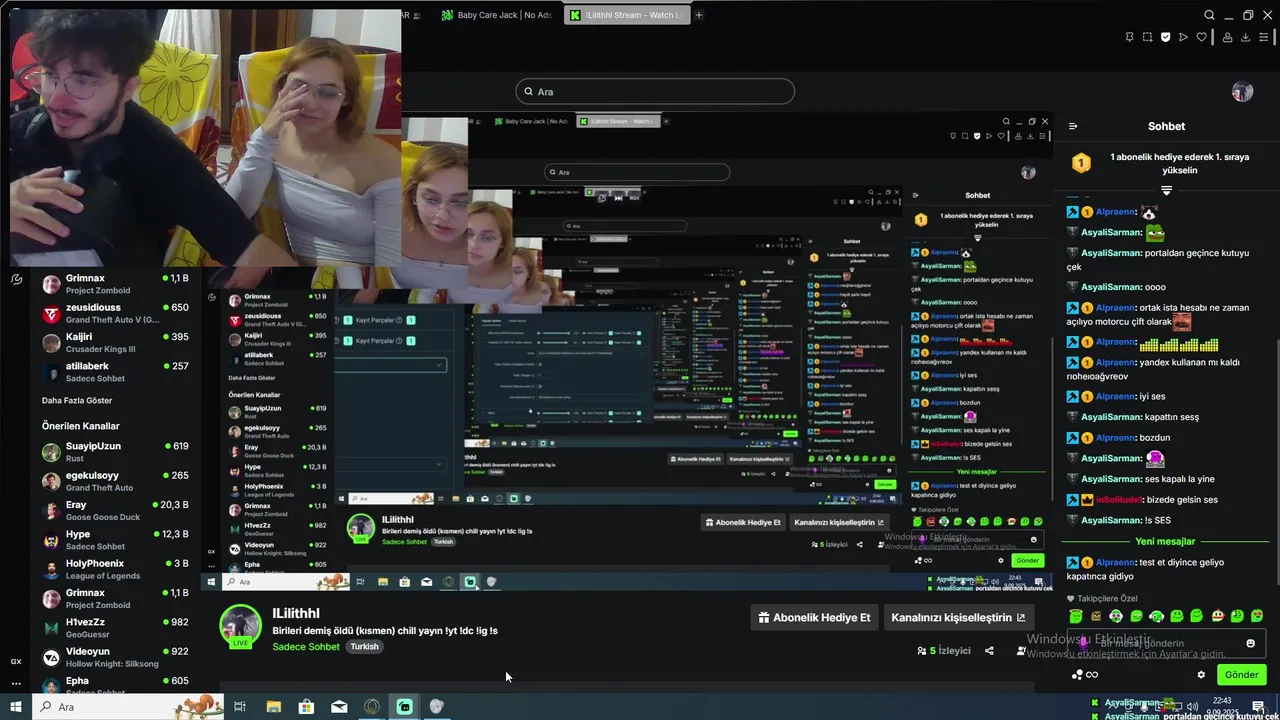Click the Windows taskbar search box
1280x720 pixels.
click(x=130, y=707)
